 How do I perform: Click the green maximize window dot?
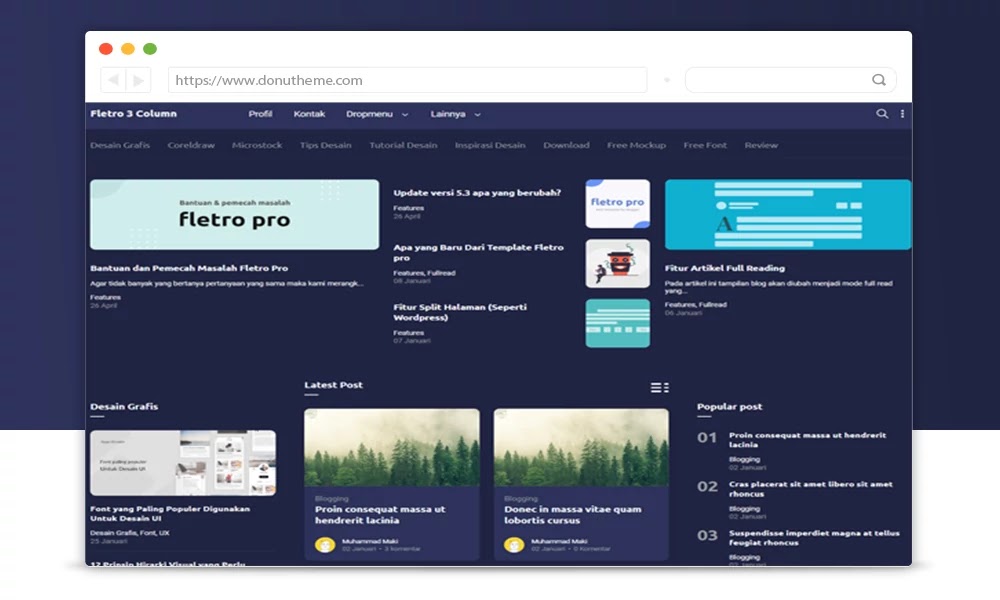pos(150,49)
